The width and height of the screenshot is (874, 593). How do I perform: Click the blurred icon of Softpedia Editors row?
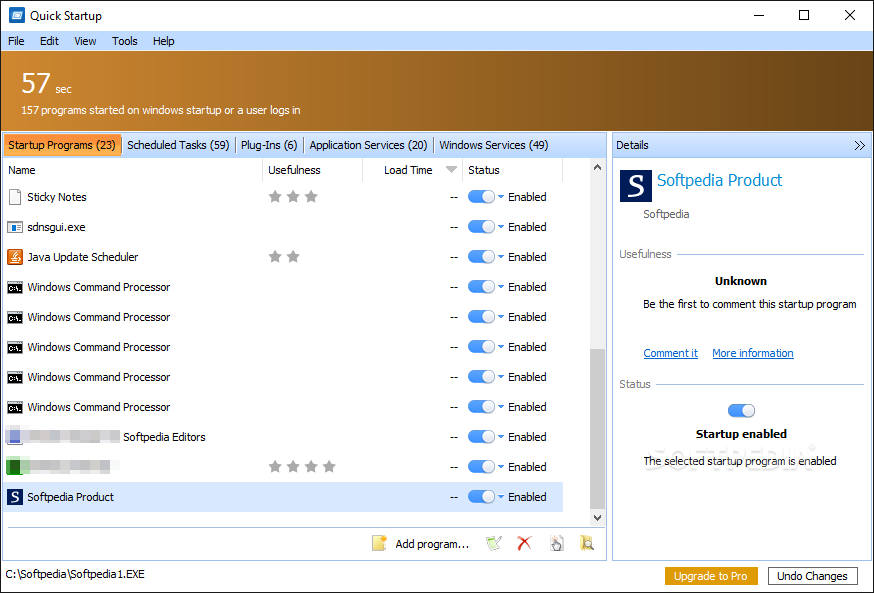click(15, 436)
